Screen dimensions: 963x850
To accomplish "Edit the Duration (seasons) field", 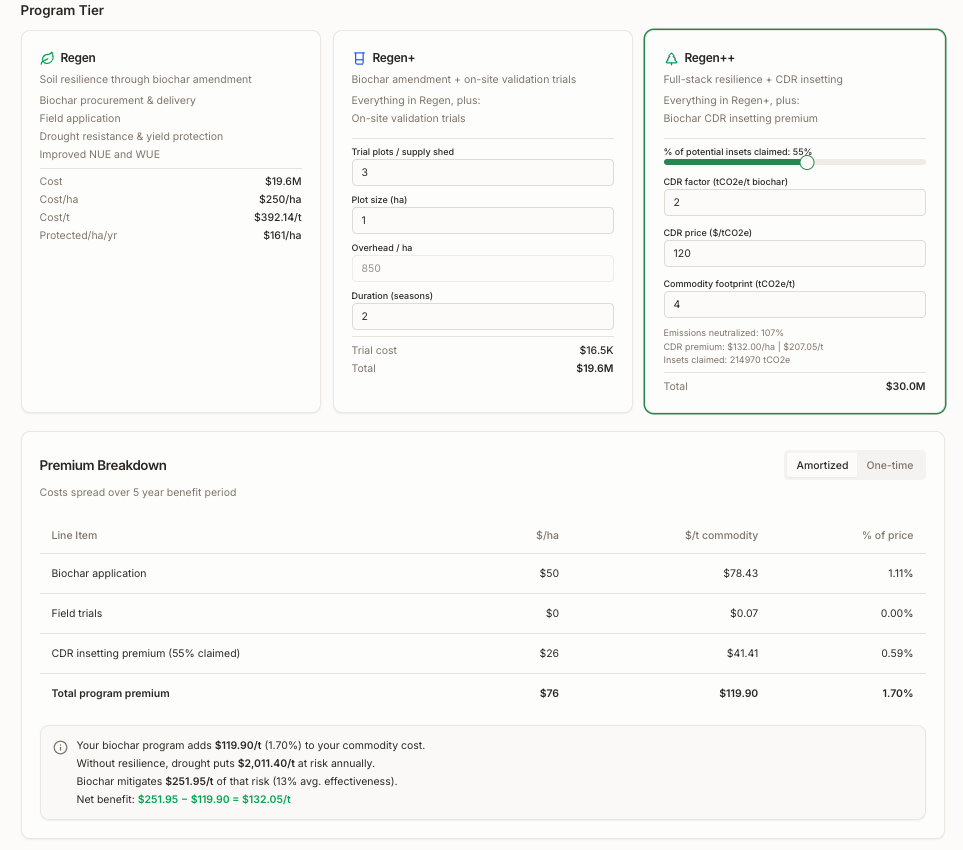I will coord(482,317).
